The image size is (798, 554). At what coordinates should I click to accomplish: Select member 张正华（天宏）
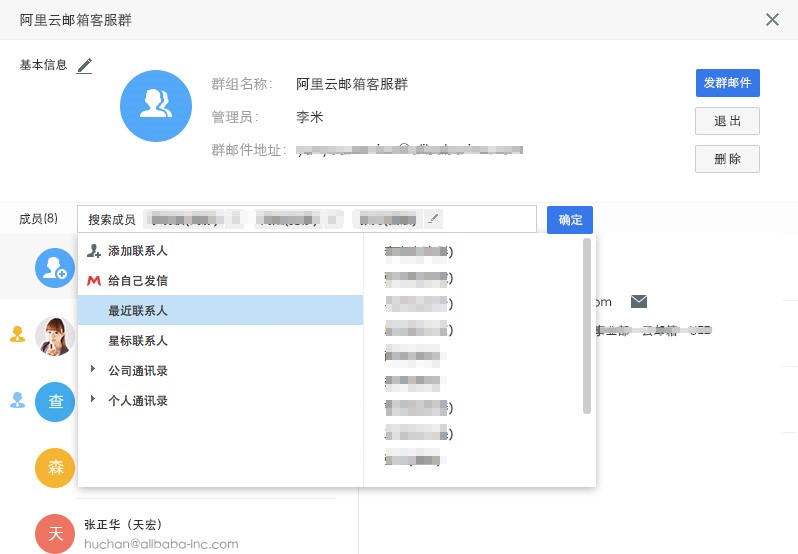coord(123,524)
